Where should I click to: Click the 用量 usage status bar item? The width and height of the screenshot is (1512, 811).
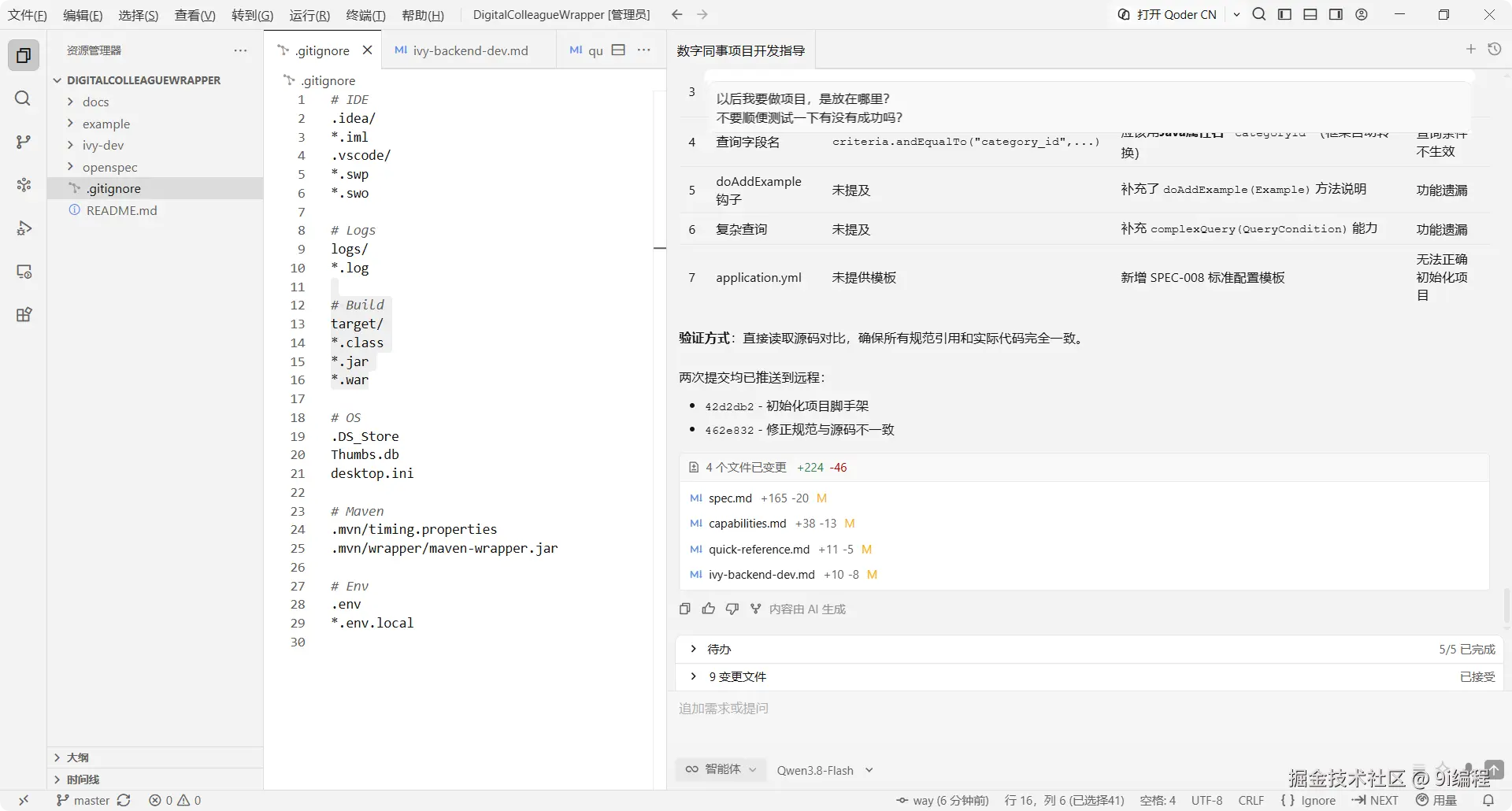coord(1437,800)
